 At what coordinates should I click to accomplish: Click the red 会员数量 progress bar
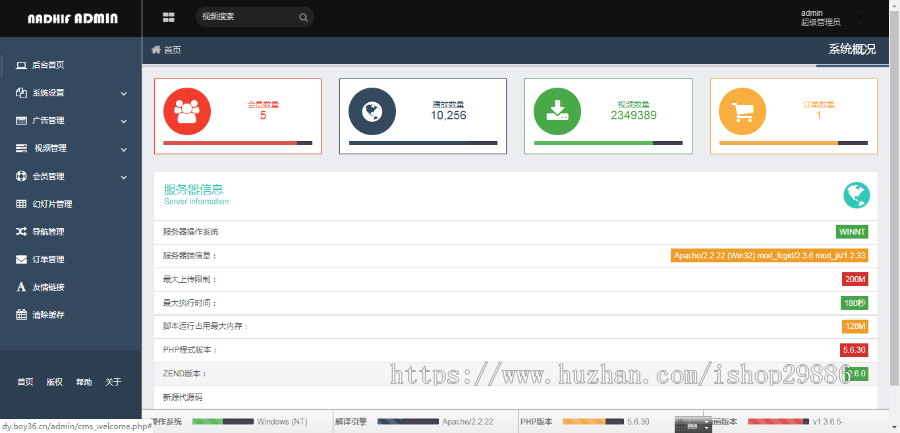[x=238, y=142]
